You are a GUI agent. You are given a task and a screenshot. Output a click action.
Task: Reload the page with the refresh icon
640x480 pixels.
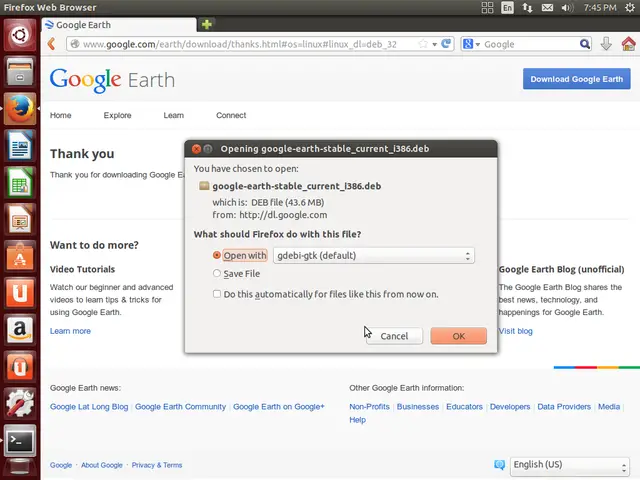446,44
